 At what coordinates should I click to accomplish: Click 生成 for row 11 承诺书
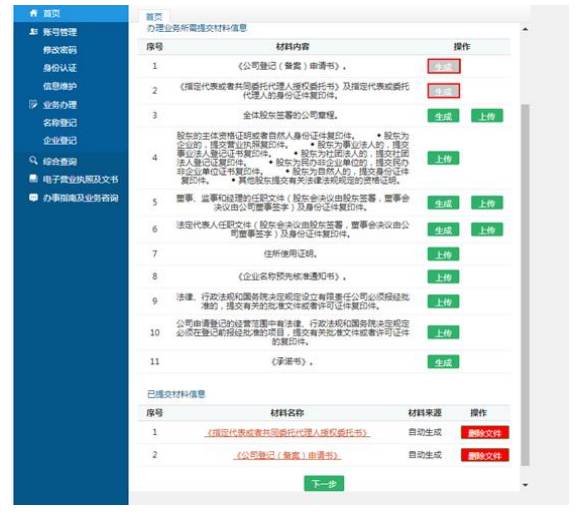443,362
